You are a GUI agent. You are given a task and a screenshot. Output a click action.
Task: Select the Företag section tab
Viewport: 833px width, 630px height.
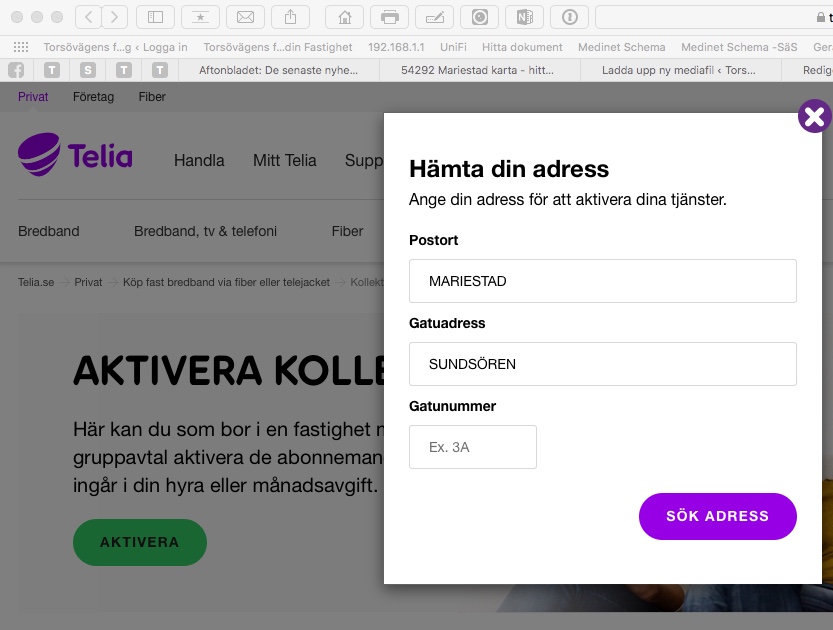coord(94,97)
